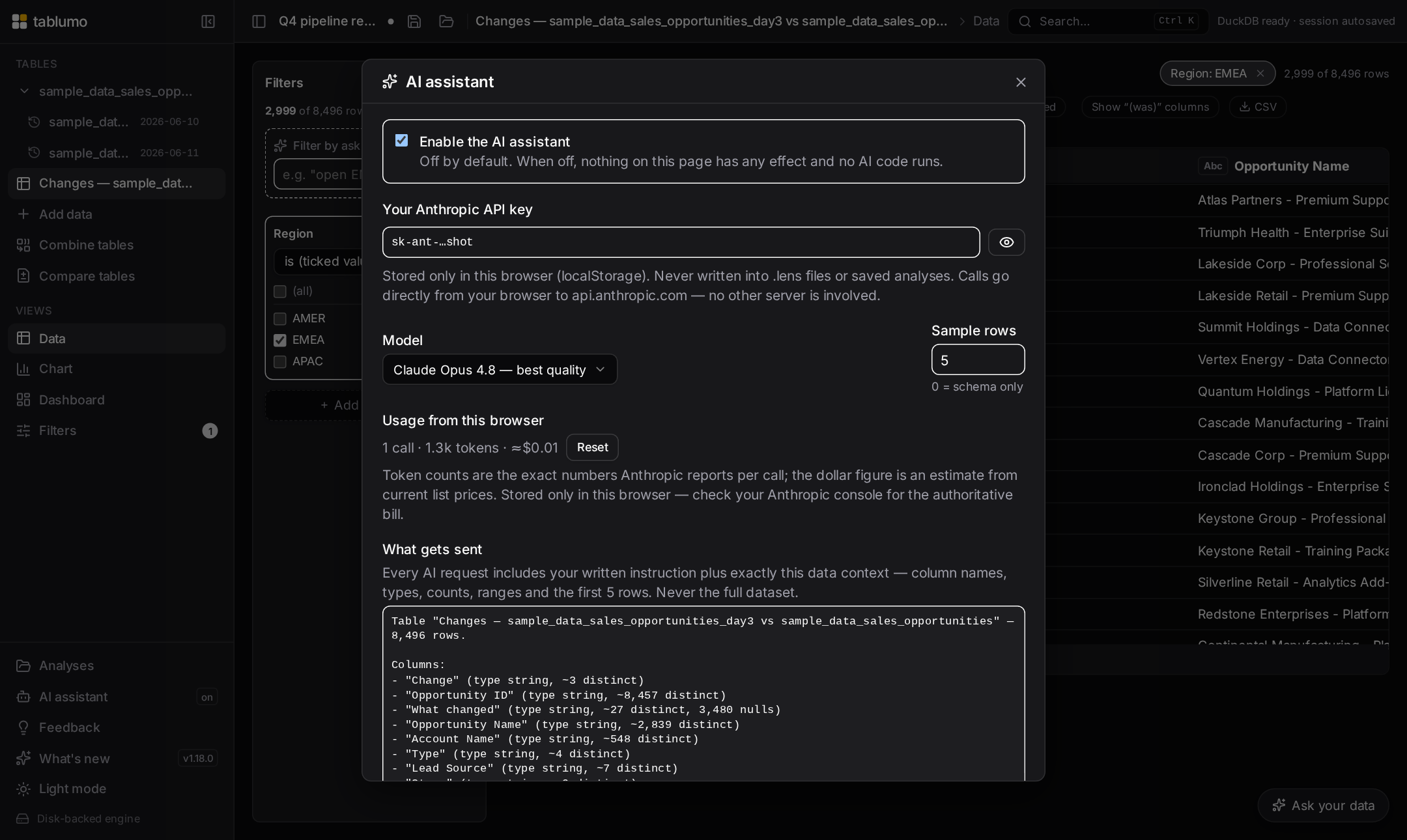Remove the Region: EMEA filter chip
The width and height of the screenshot is (1407, 840).
tap(1260, 74)
